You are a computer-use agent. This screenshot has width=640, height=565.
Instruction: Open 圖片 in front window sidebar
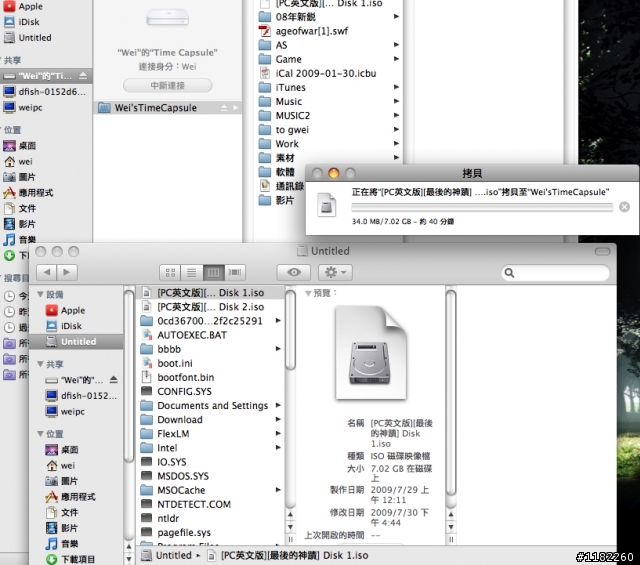point(61,481)
